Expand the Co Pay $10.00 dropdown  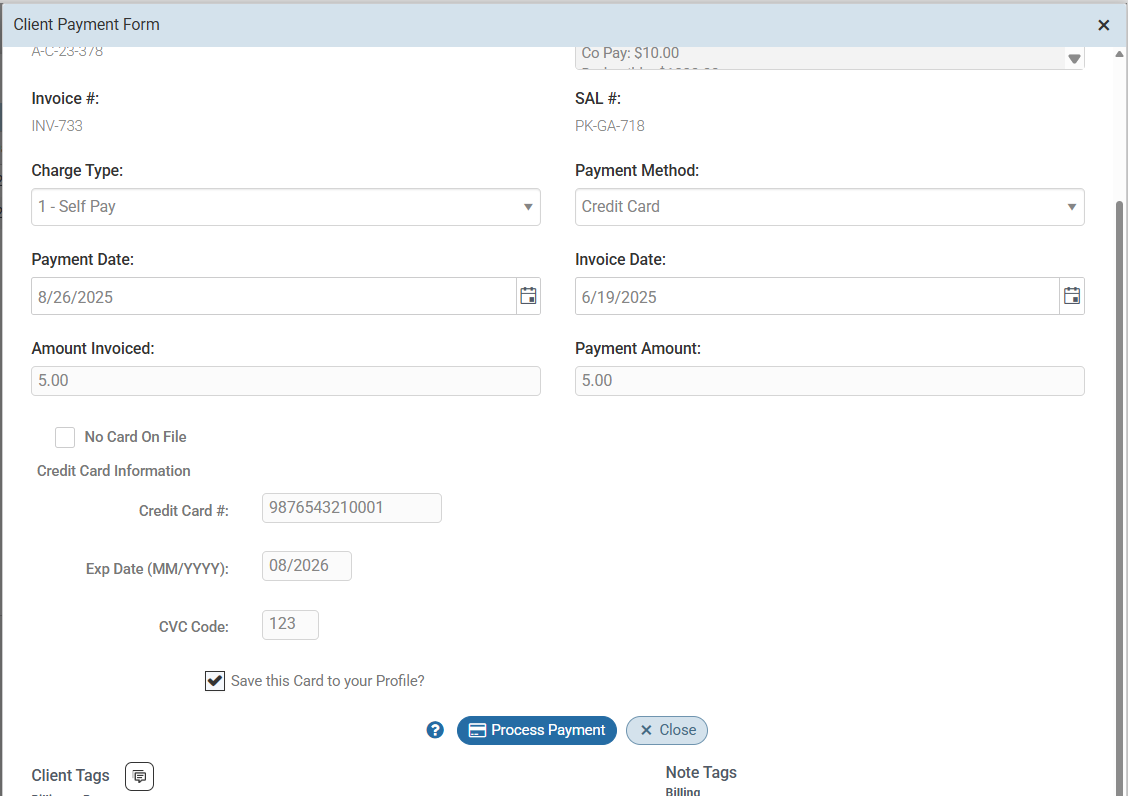[x=1074, y=56]
